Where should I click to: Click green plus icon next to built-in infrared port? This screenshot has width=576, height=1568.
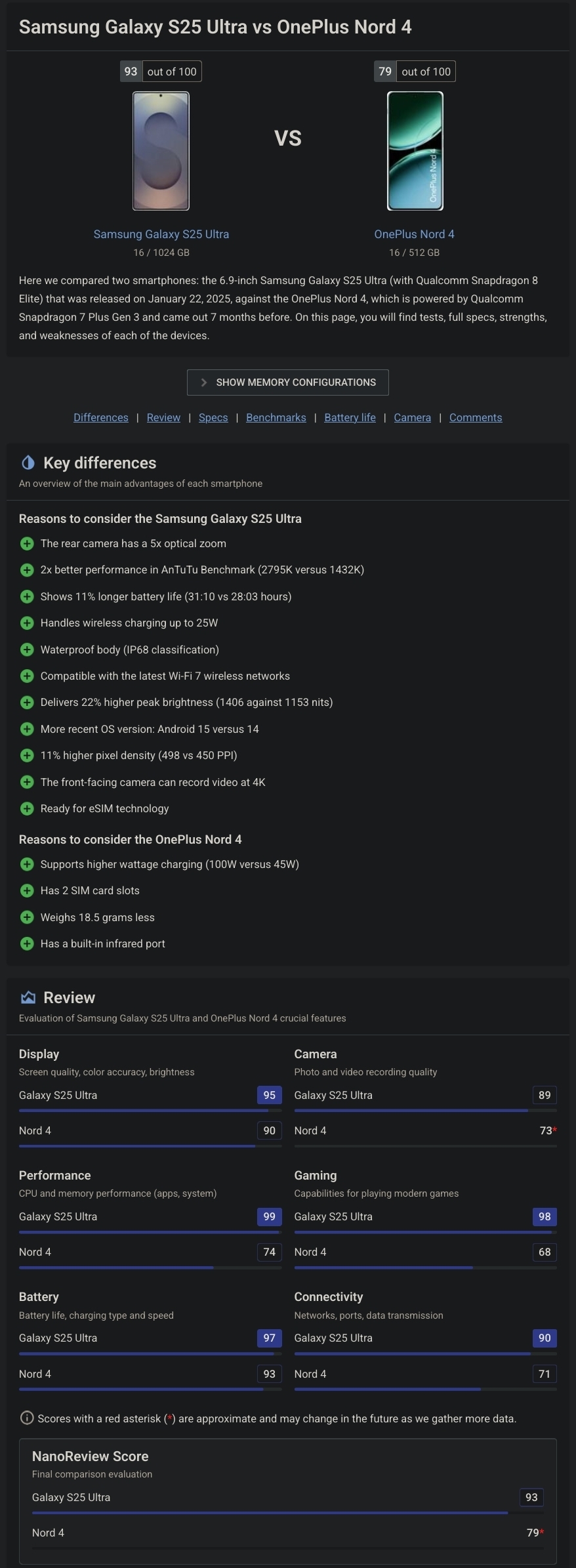click(x=27, y=943)
